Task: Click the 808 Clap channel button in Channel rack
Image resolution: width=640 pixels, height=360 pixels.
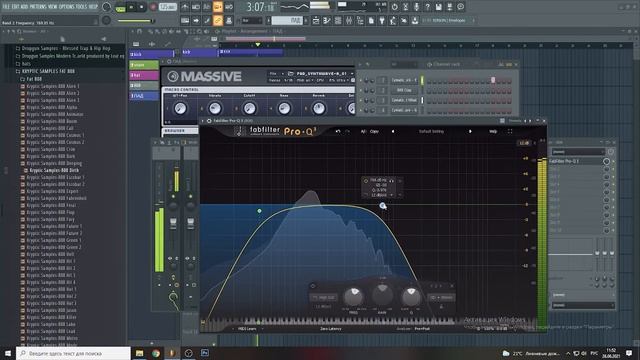Action: (x=404, y=90)
